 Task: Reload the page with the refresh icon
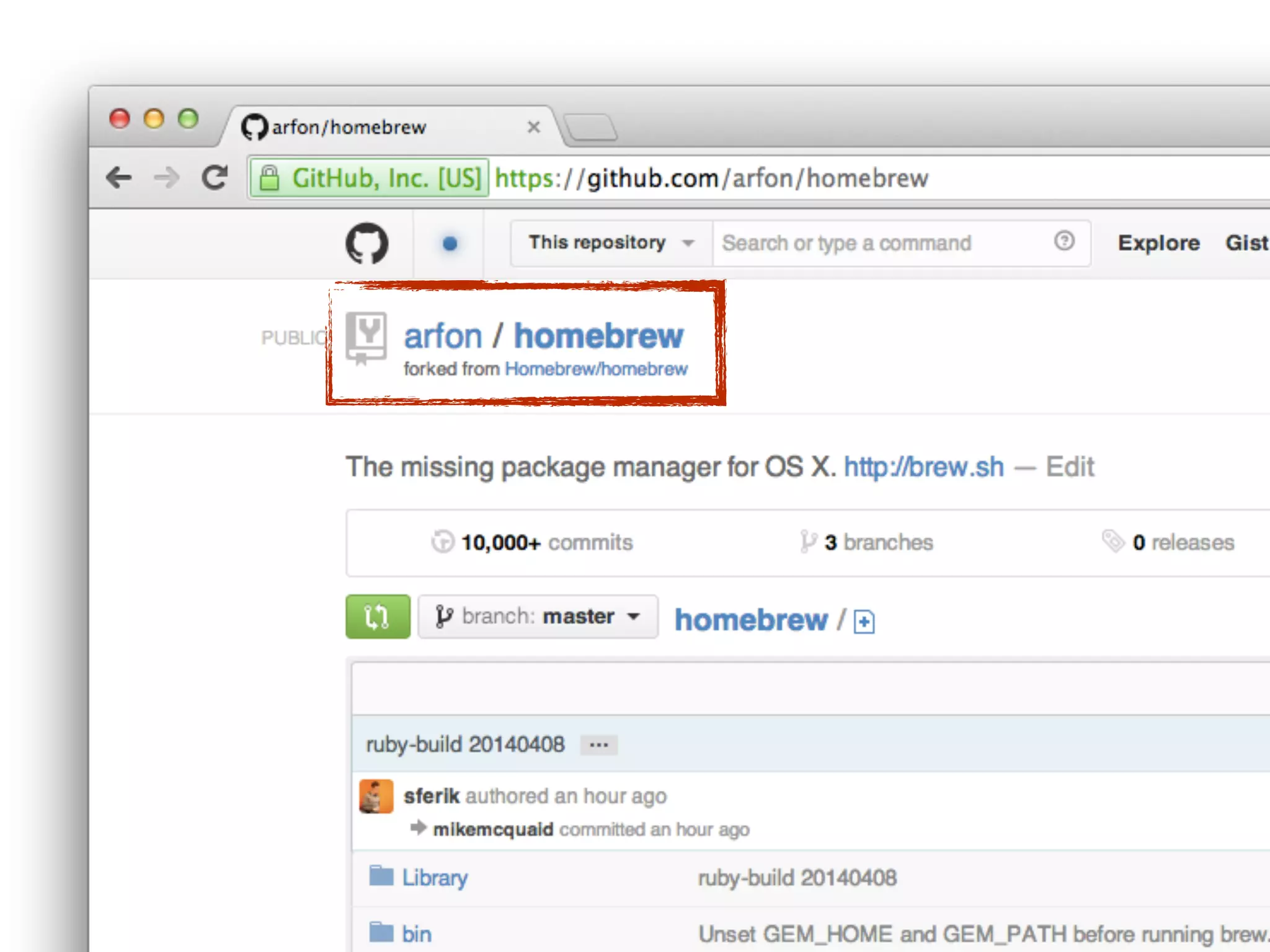(215, 178)
